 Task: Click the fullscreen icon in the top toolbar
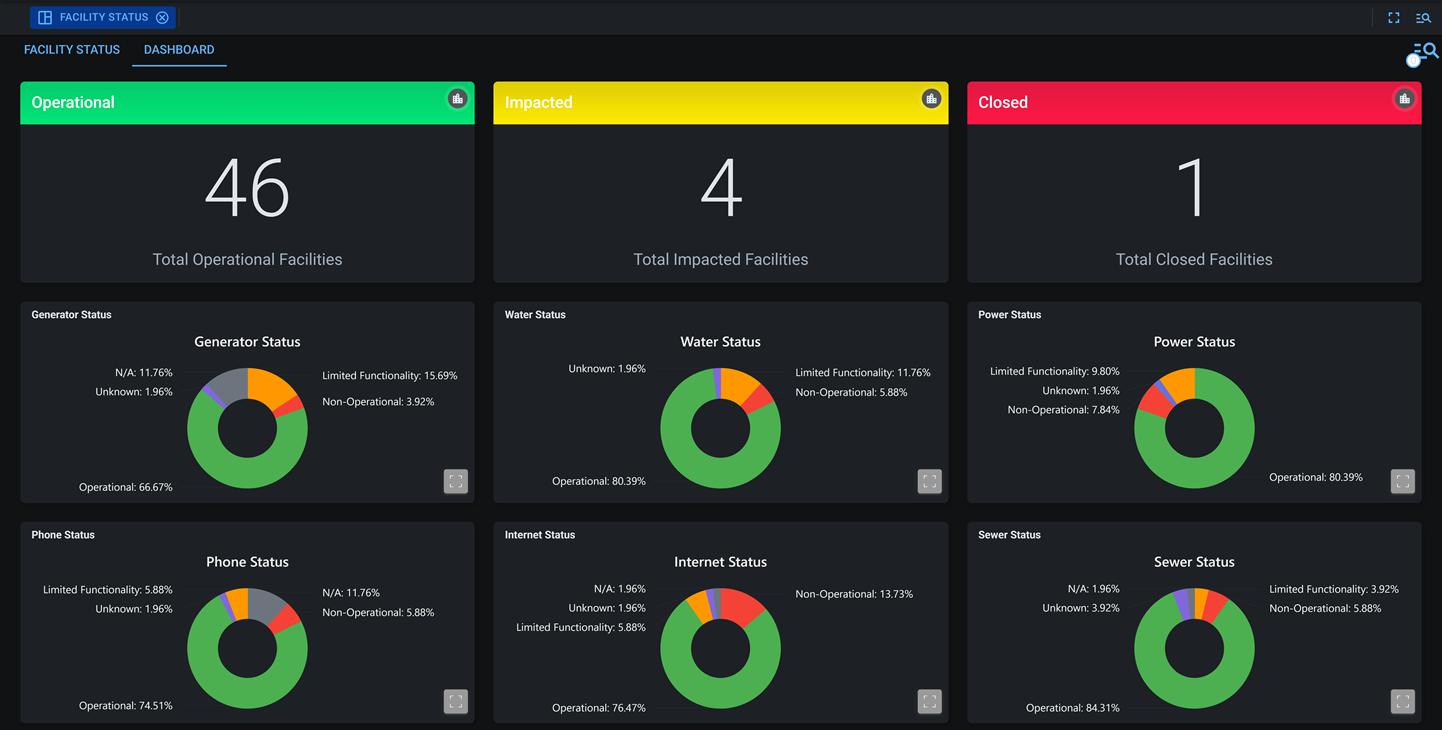(x=1393, y=17)
